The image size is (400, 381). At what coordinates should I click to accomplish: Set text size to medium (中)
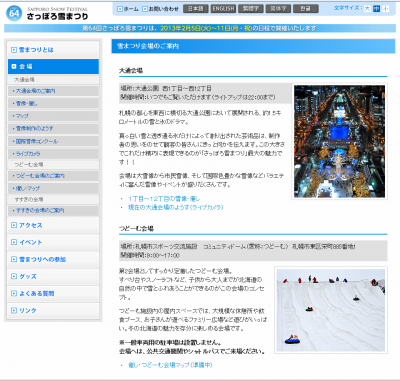376,9
